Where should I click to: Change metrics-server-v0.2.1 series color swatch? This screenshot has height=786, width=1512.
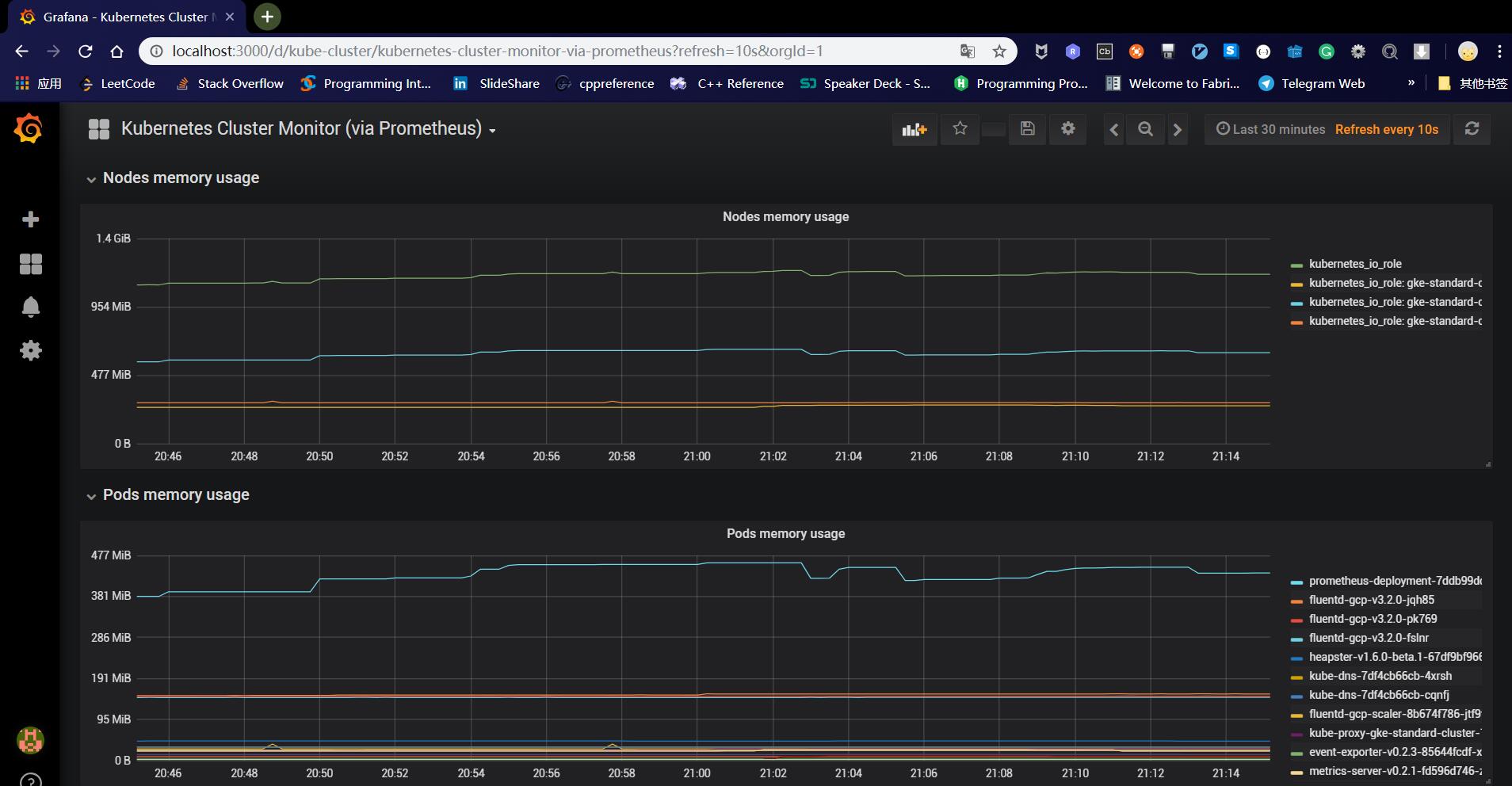tap(1296, 772)
